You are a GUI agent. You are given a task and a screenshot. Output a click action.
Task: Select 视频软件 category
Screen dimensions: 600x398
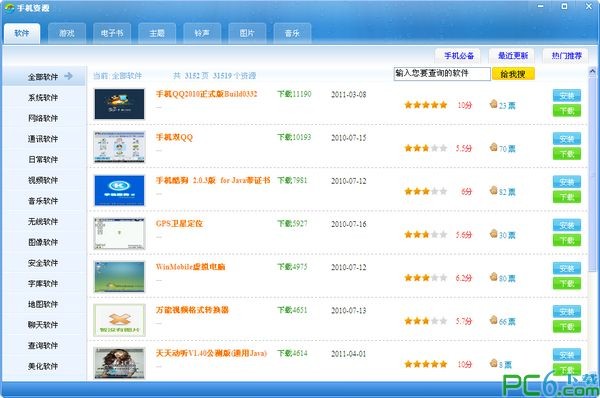coord(43,180)
